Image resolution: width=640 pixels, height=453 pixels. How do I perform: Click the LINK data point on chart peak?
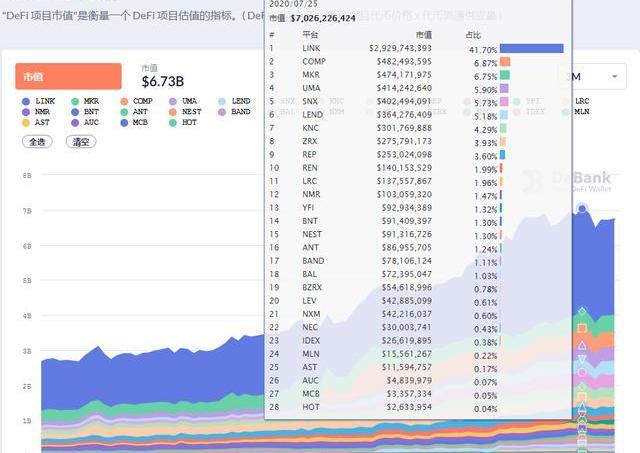click(582, 209)
